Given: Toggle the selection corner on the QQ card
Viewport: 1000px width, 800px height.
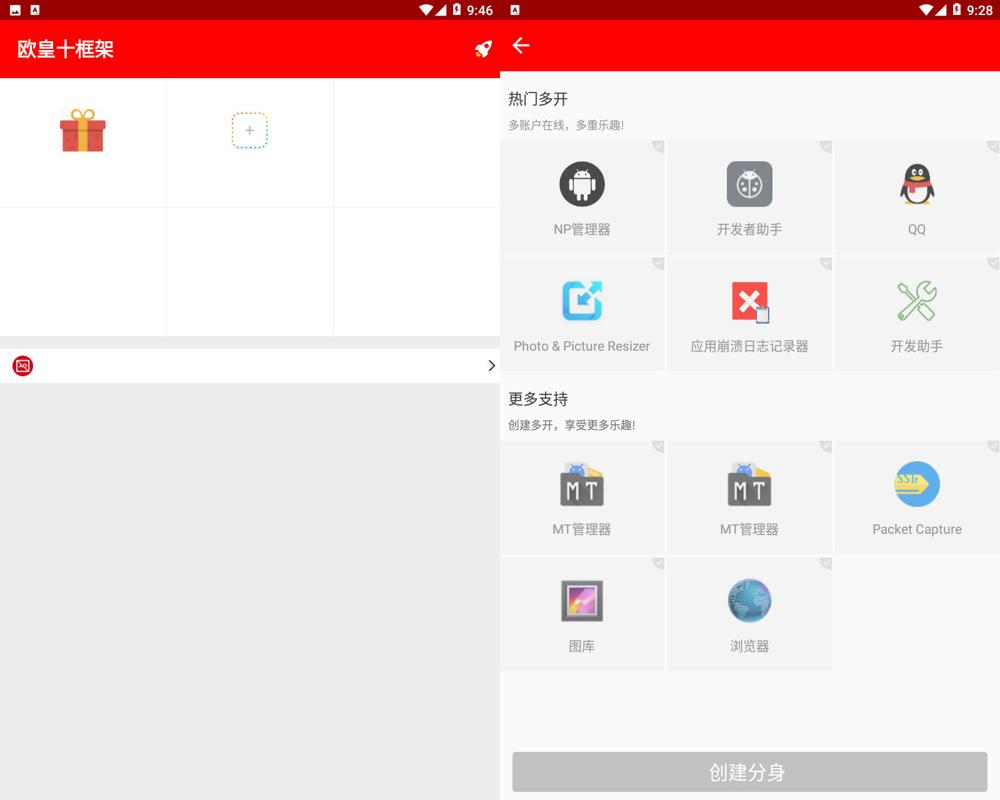Looking at the screenshot, I should (993, 147).
